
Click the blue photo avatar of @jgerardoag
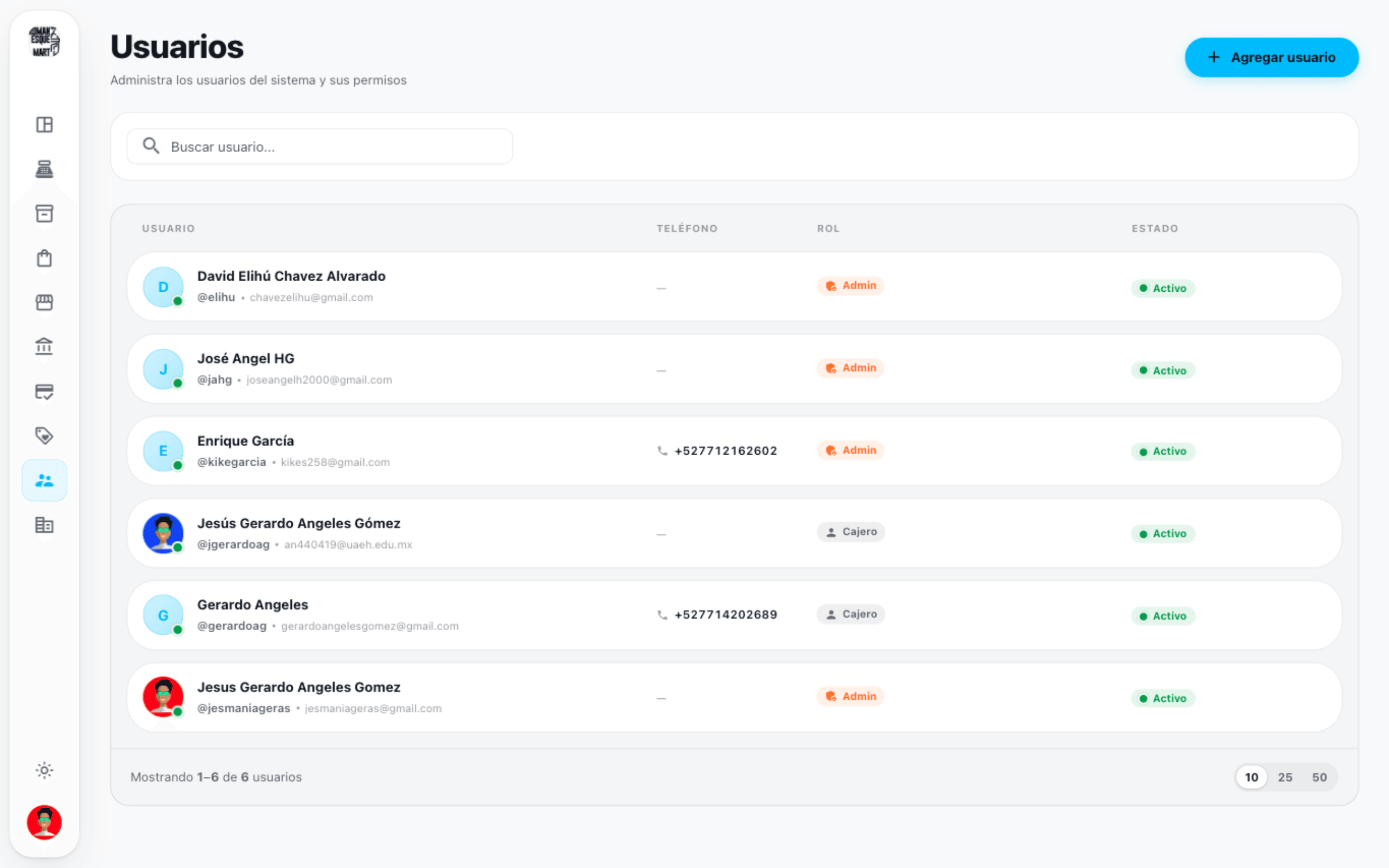coord(163,533)
